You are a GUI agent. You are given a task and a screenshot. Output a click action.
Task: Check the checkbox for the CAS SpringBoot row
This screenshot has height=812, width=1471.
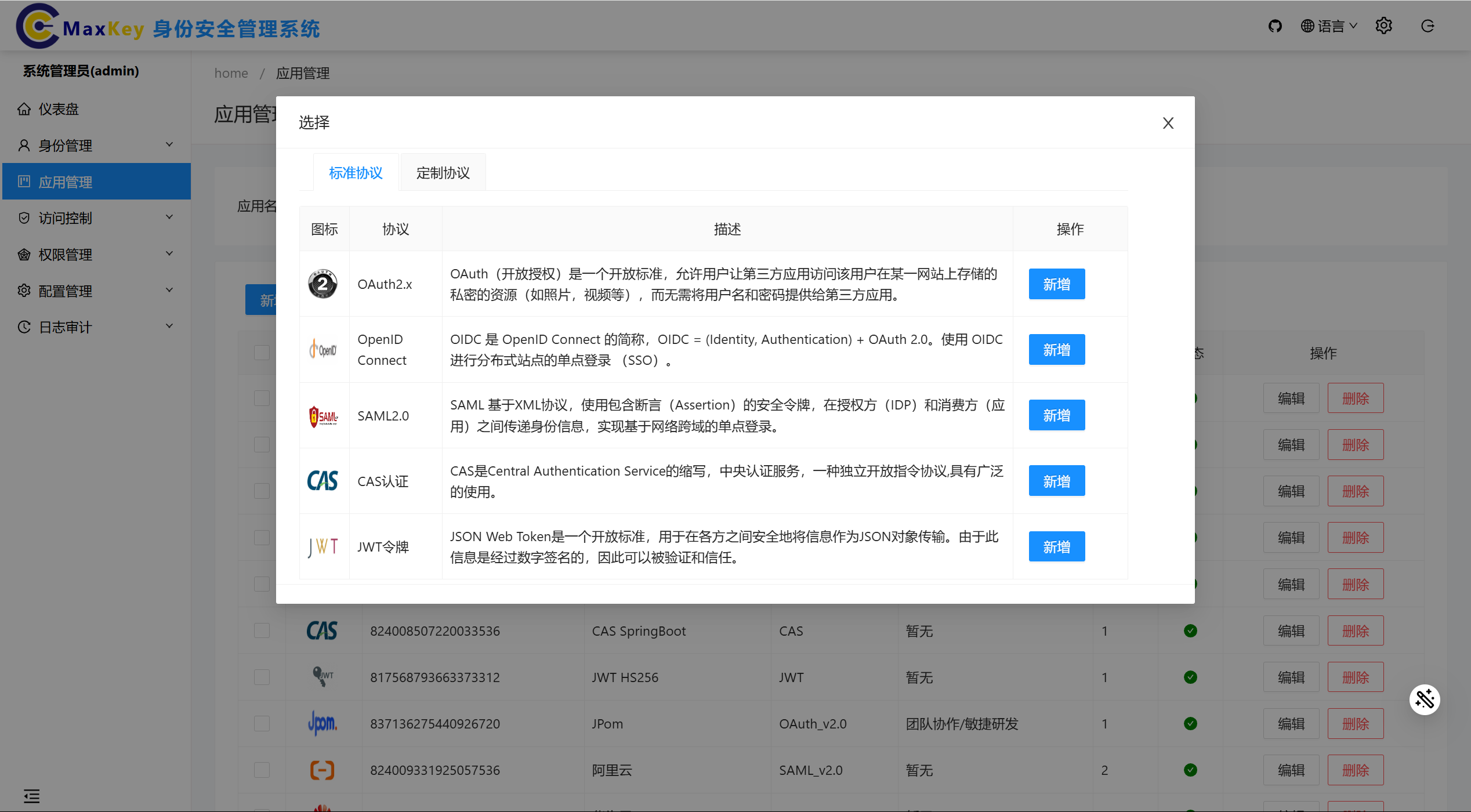[262, 630]
